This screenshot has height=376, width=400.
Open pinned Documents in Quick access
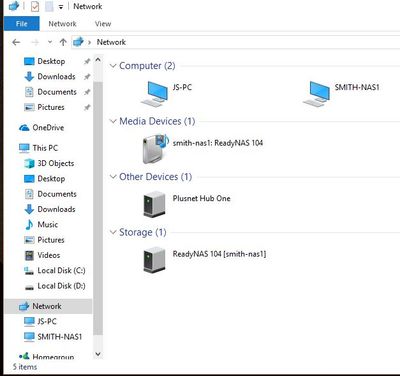[x=57, y=92]
